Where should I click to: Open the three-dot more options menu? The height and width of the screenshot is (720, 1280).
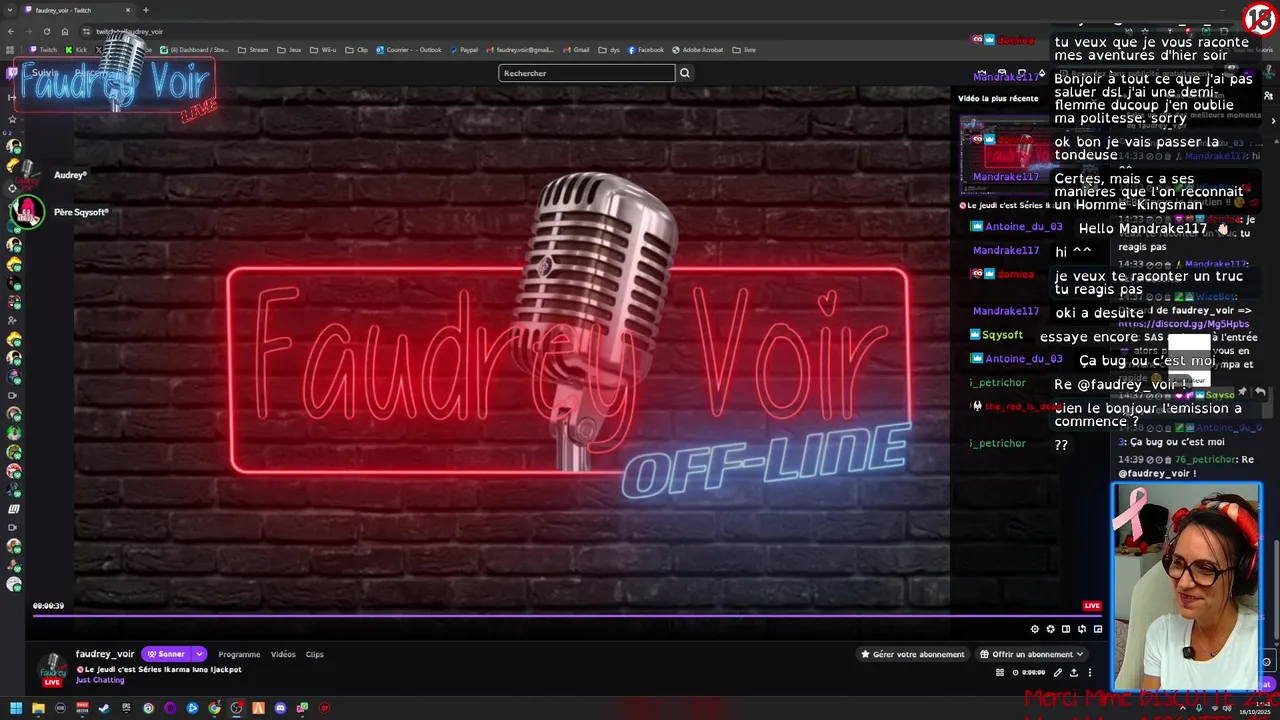coord(1090,672)
